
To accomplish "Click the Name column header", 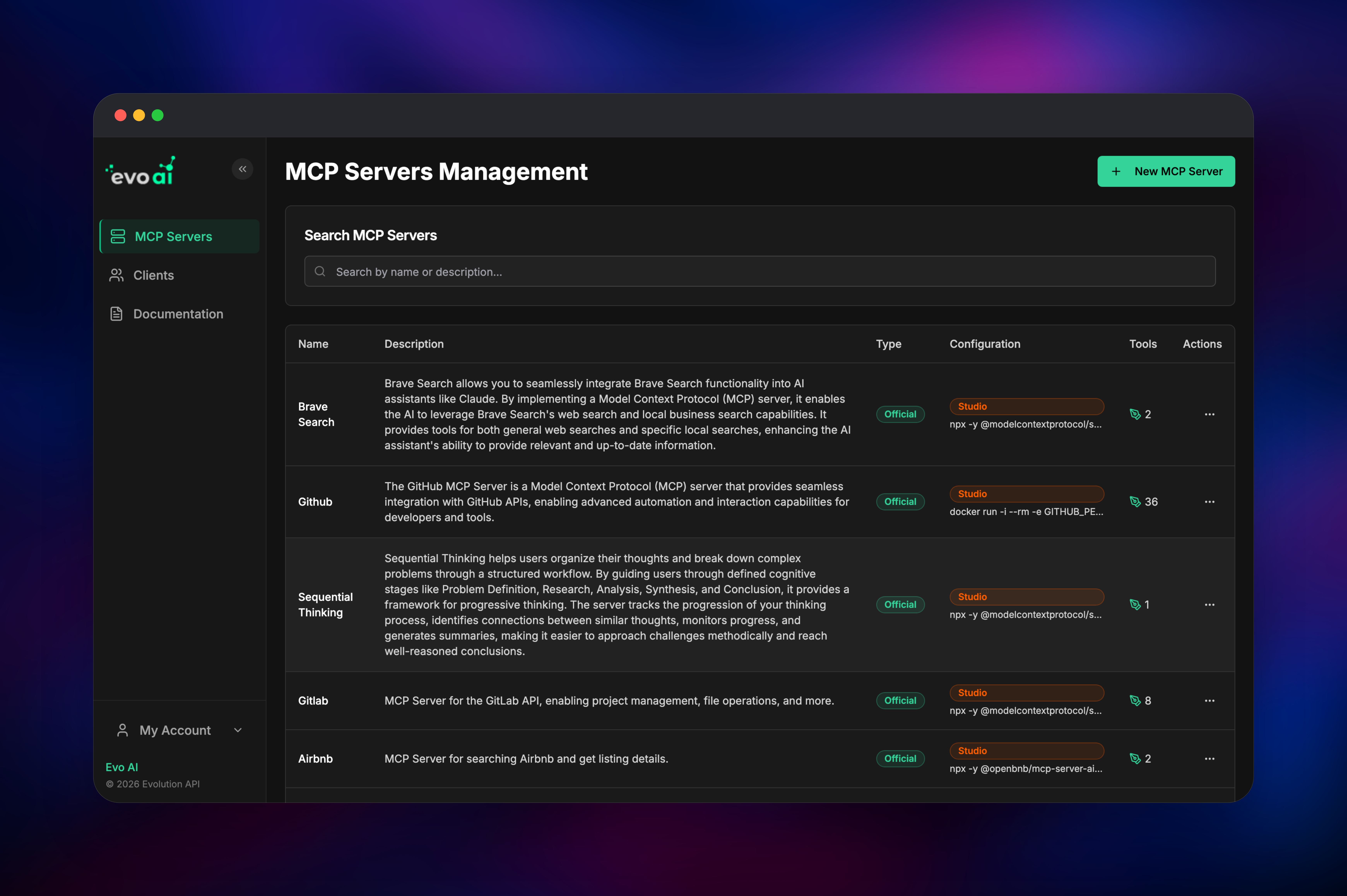I will (x=313, y=344).
